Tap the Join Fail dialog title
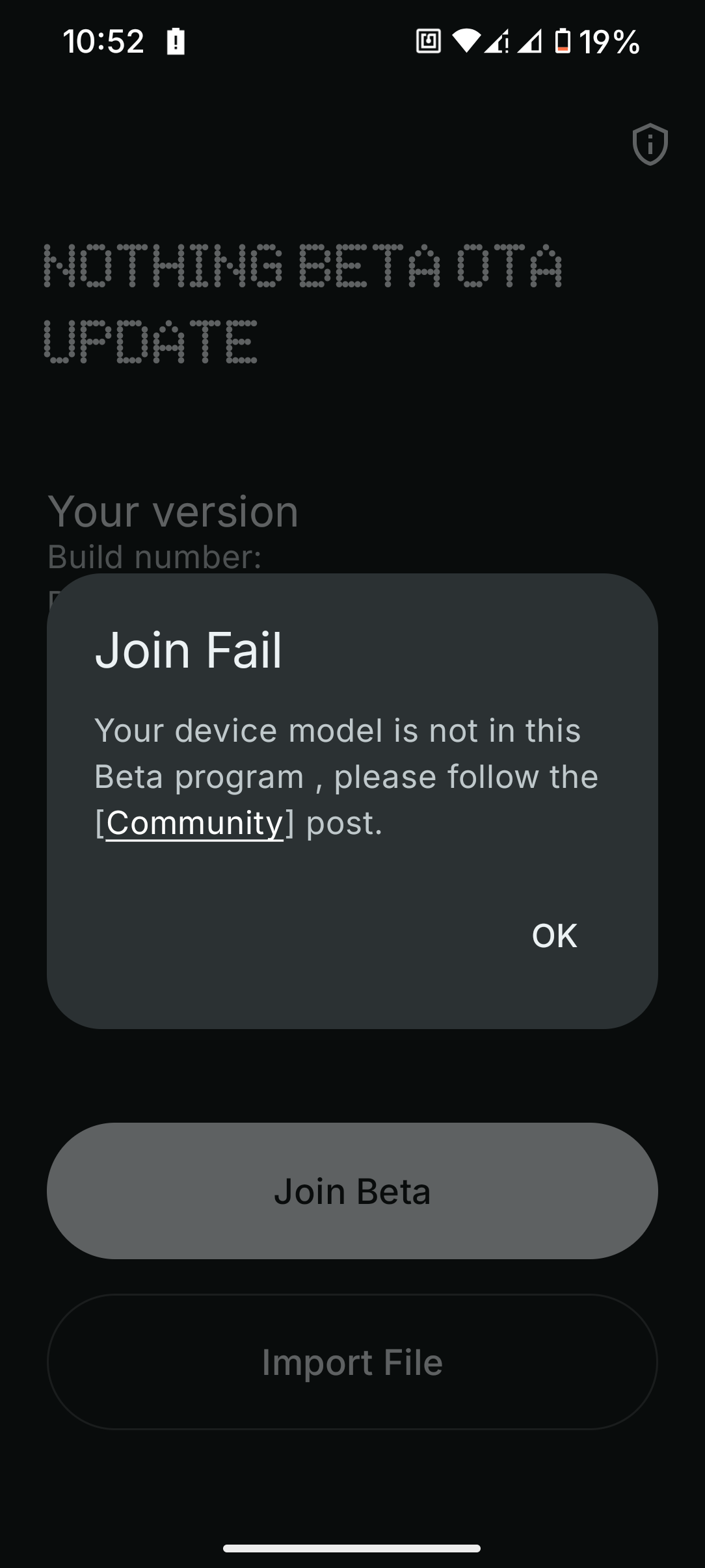The width and height of the screenshot is (705, 1568). coord(189,649)
